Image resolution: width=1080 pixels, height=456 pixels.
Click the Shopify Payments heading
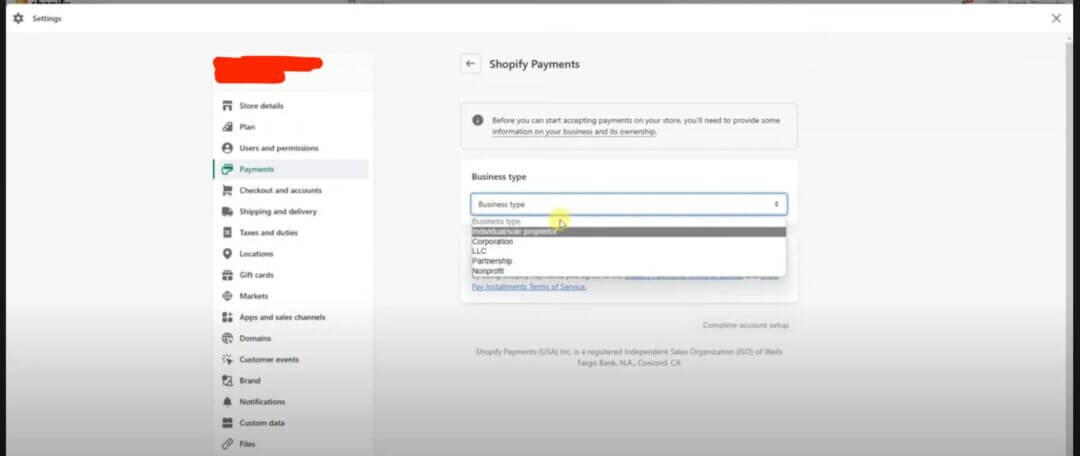(x=534, y=64)
